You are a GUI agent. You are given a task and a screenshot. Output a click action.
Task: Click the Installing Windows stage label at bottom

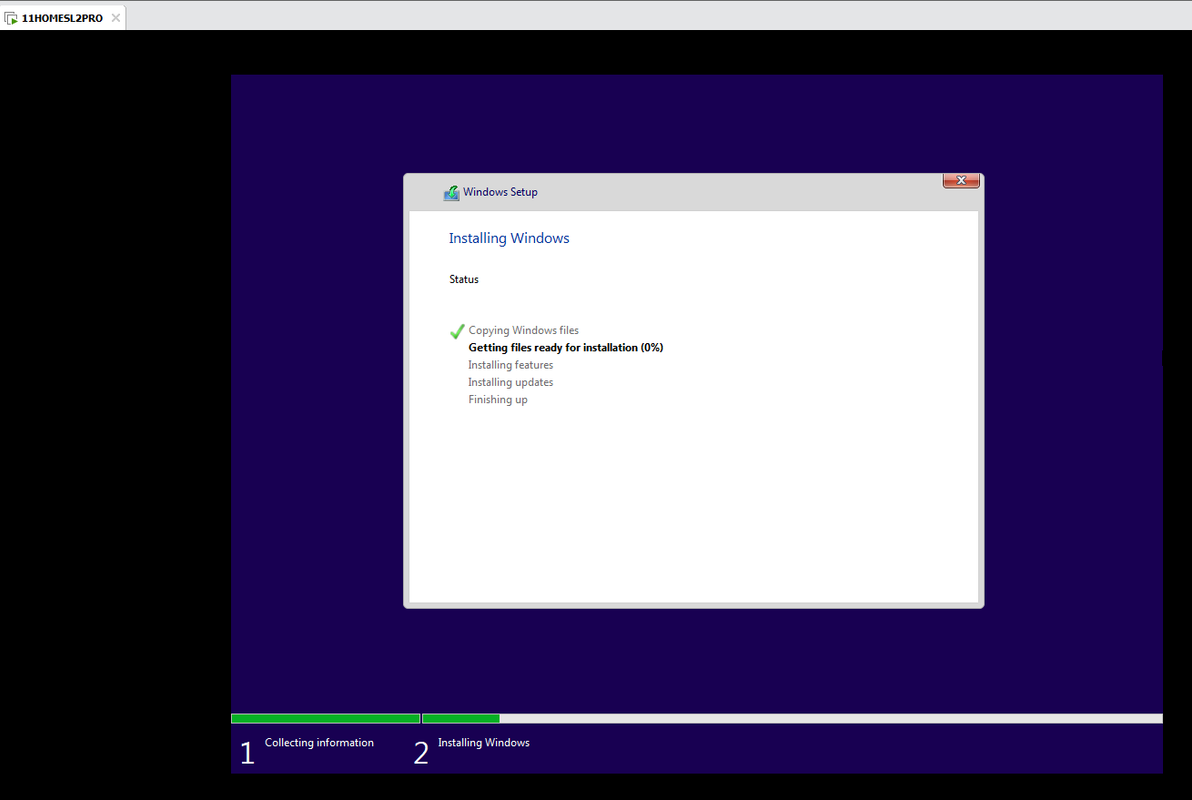coord(483,743)
